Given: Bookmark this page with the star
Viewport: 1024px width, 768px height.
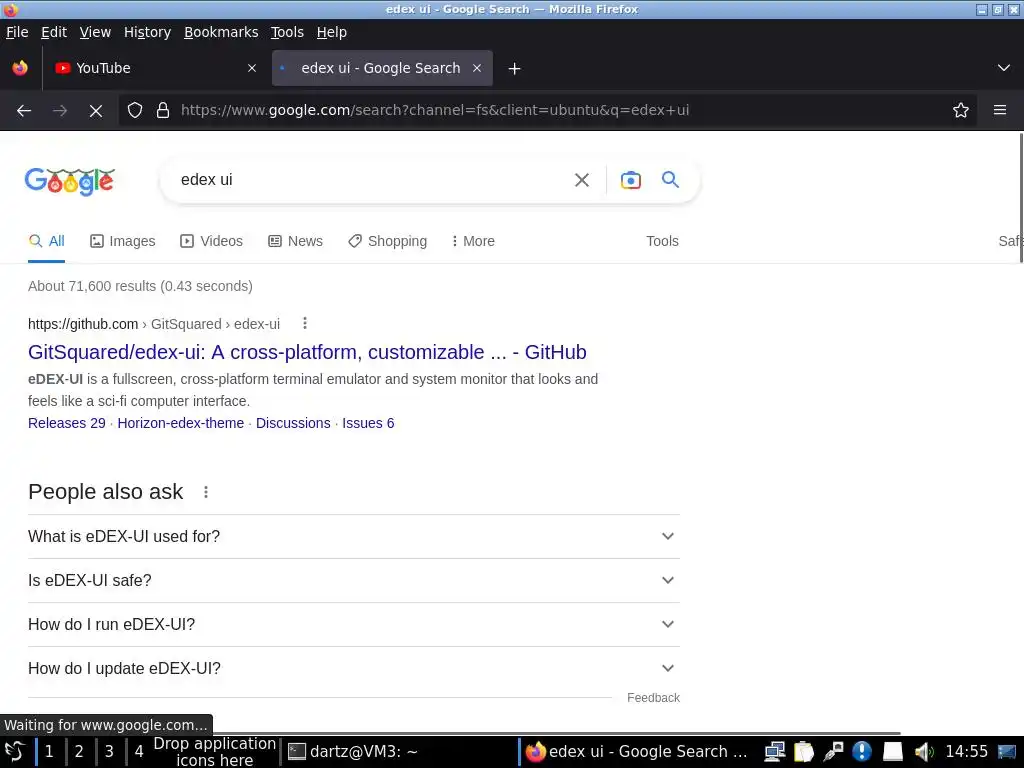Looking at the screenshot, I should click(961, 110).
